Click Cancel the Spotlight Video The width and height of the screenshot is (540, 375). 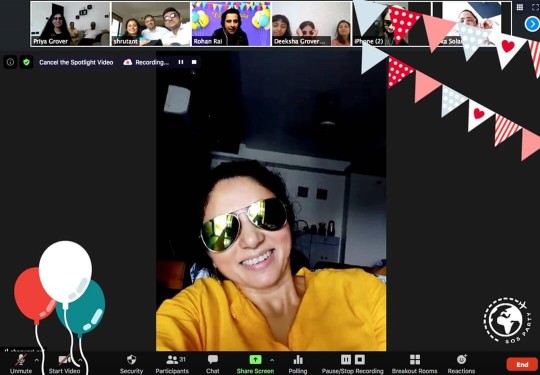[76, 62]
